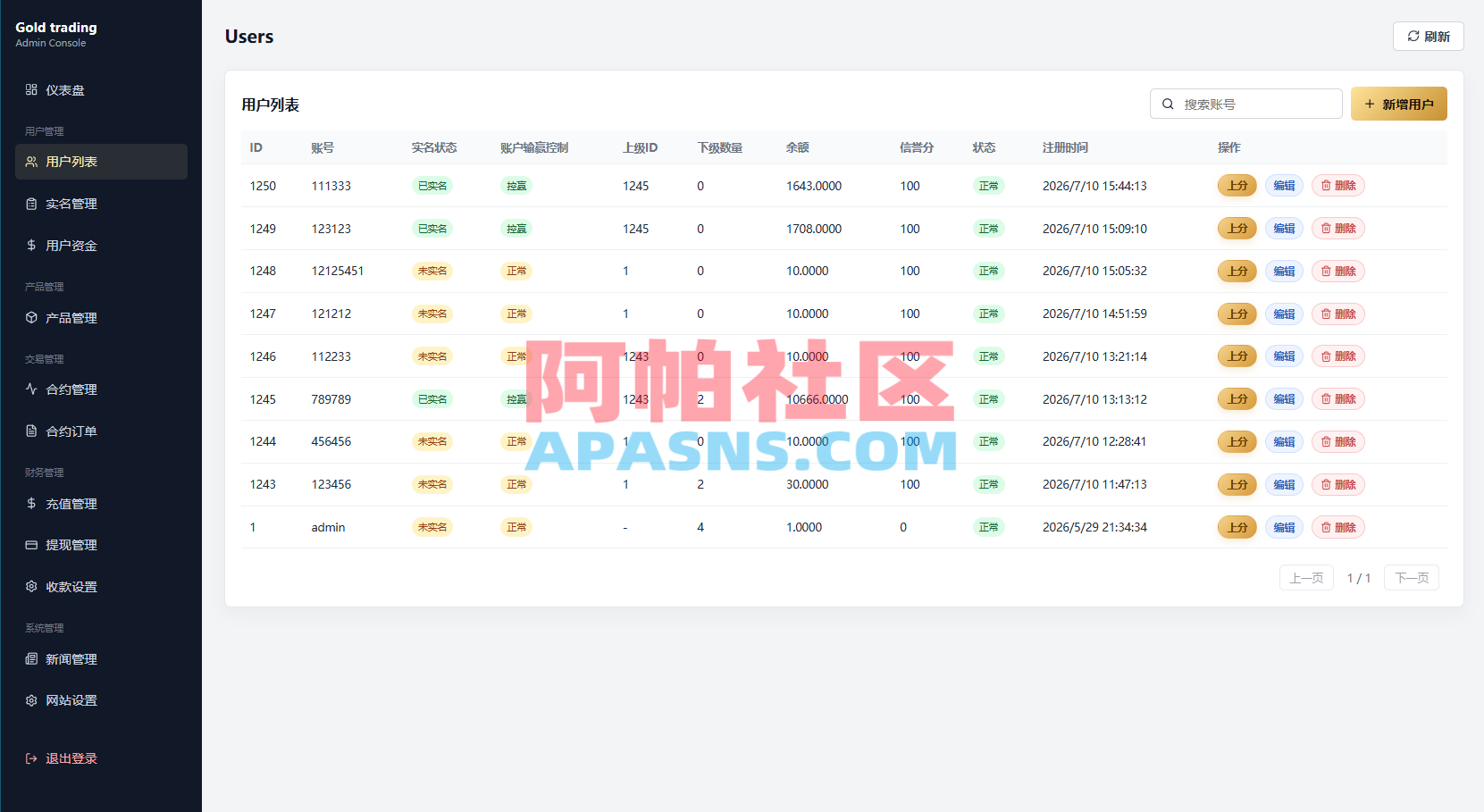Screen dimensions: 1484x812
Task: Click the search magnifier icon
Action: [x=1168, y=105]
